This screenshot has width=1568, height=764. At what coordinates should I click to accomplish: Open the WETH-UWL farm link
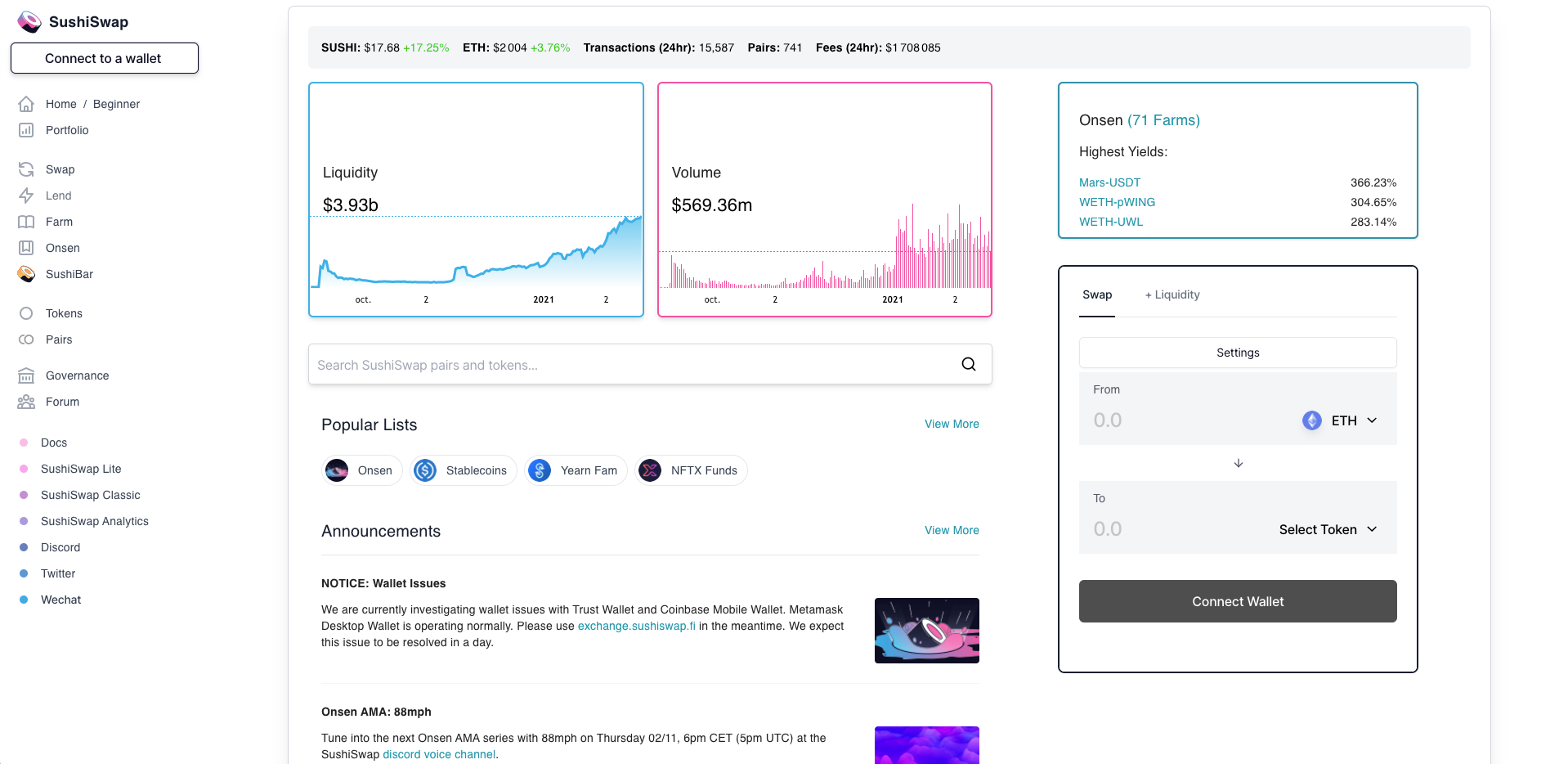click(1111, 222)
